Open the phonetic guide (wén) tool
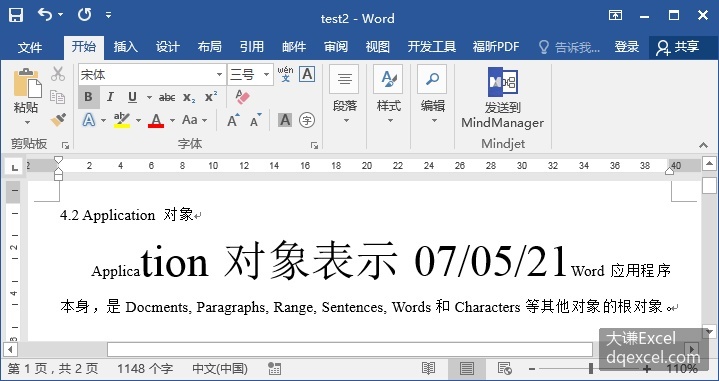This screenshot has height=381, width=719. pos(285,74)
